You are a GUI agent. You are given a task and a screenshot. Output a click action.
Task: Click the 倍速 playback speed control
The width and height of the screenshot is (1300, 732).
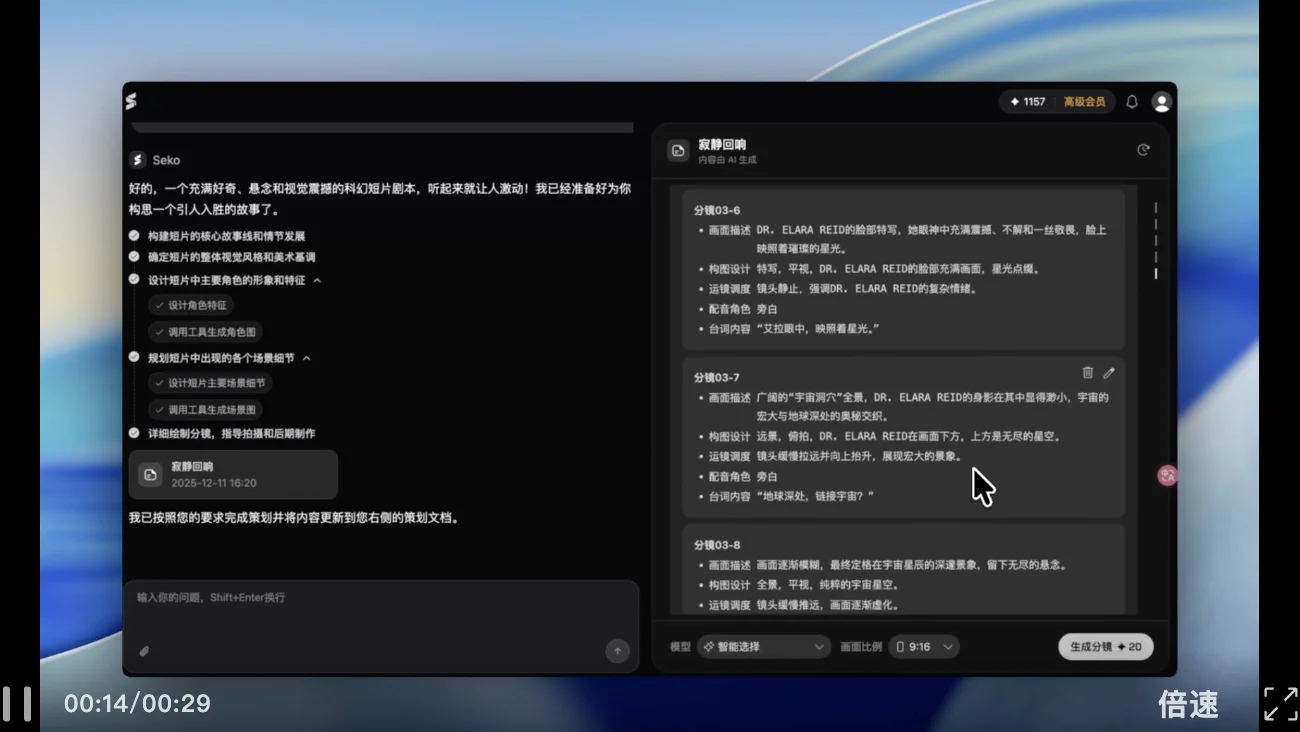pyautogui.click(x=1188, y=704)
